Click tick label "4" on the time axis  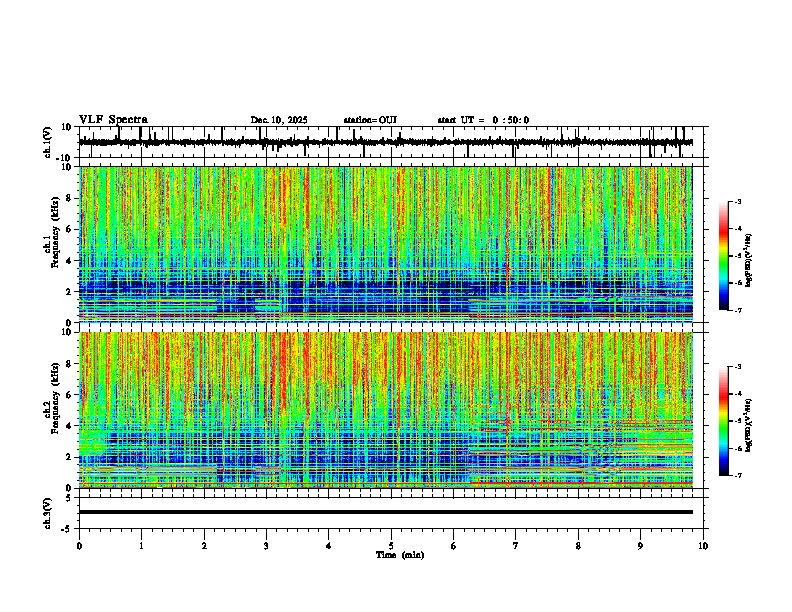click(x=329, y=546)
